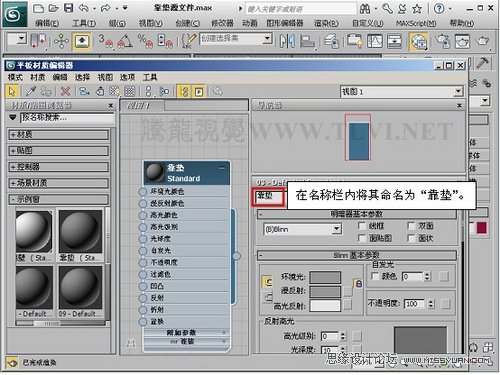The image size is (500, 375).
Task: Toggle spinner snap in the main toolbar
Action: point(165,41)
